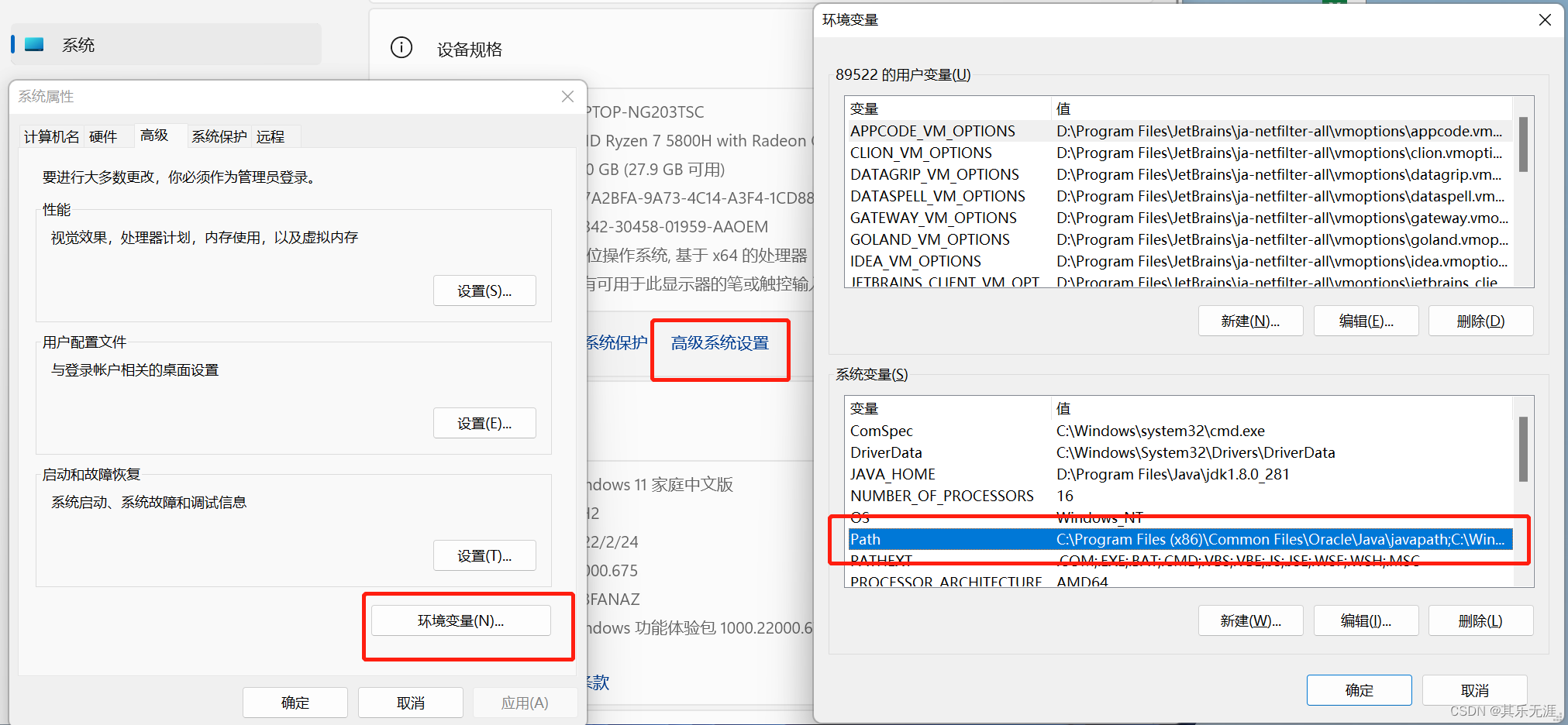The width and height of the screenshot is (1568, 725).
Task: Click the 变量 column header in system variables
Action: tap(948, 408)
